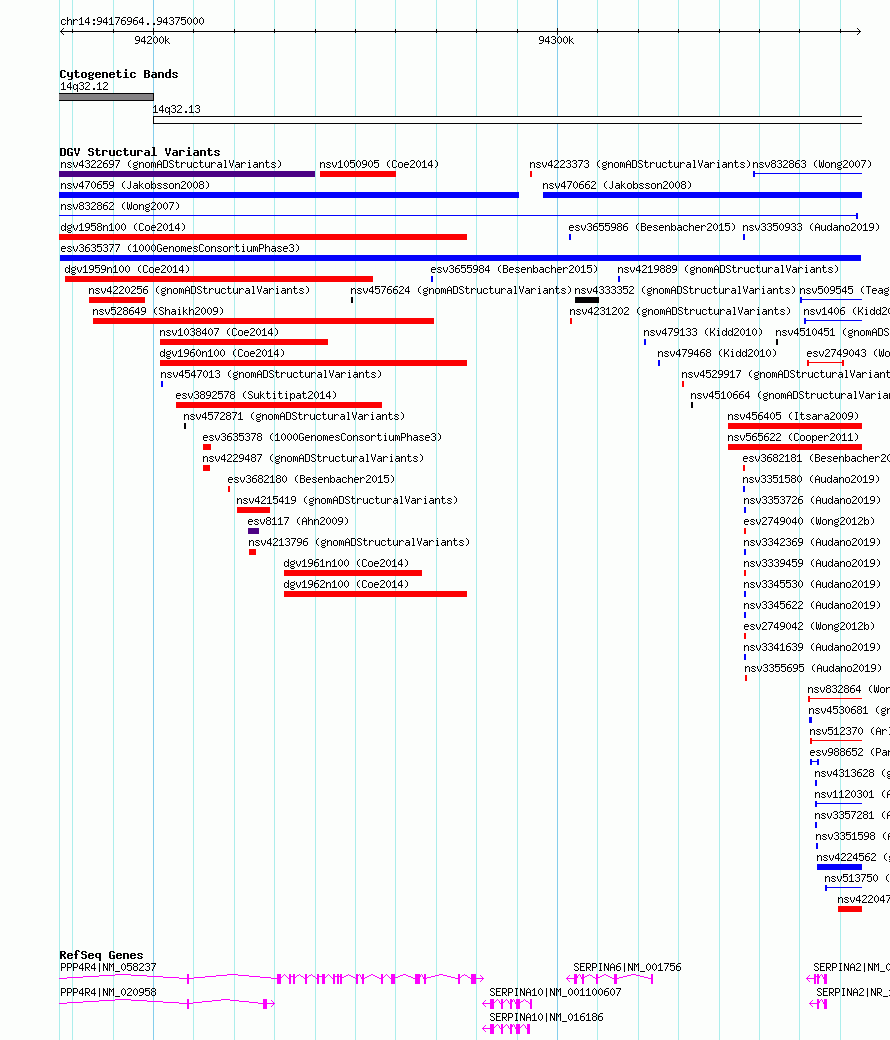Screen dimensions: 890x1040
Task: Open nsv4576624 gnomAD variant label
Action: (461, 291)
